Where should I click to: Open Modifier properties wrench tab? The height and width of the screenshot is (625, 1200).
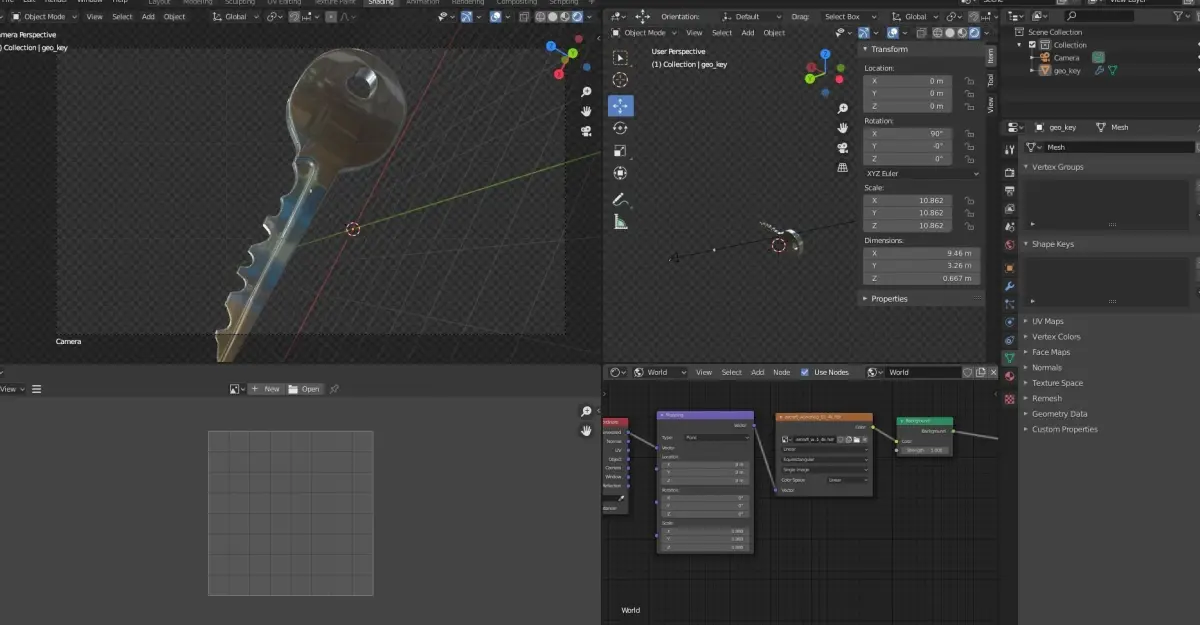1009,287
